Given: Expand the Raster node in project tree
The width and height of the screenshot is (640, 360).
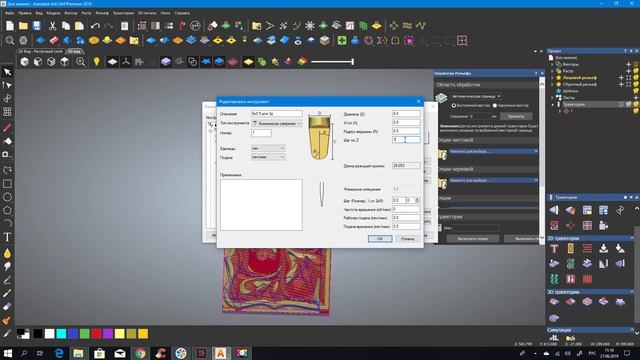Looking at the screenshot, I should (552, 71).
